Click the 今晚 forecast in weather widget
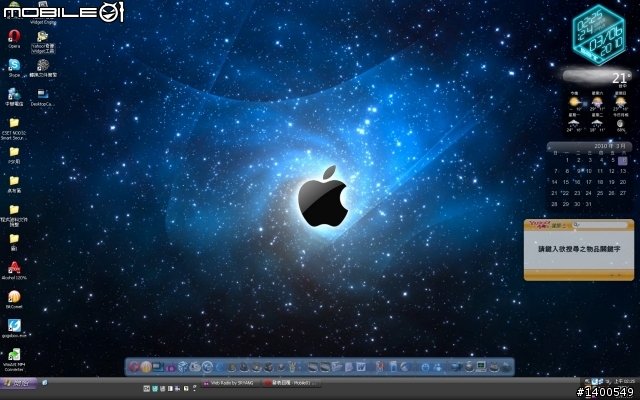 click(x=574, y=102)
